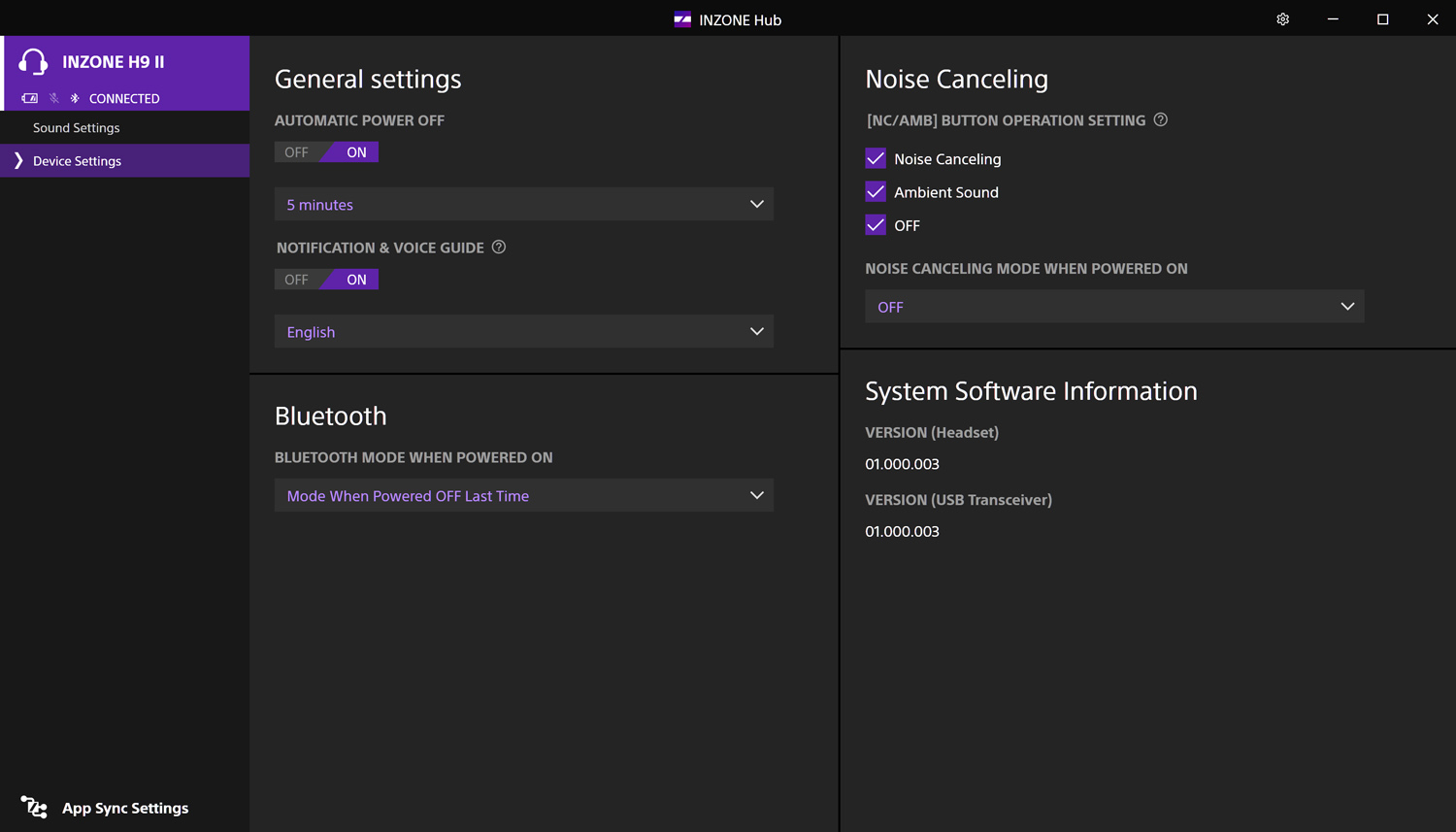The image size is (1456, 832).
Task: Open the gear settings icon in title bar
Action: click(x=1282, y=19)
